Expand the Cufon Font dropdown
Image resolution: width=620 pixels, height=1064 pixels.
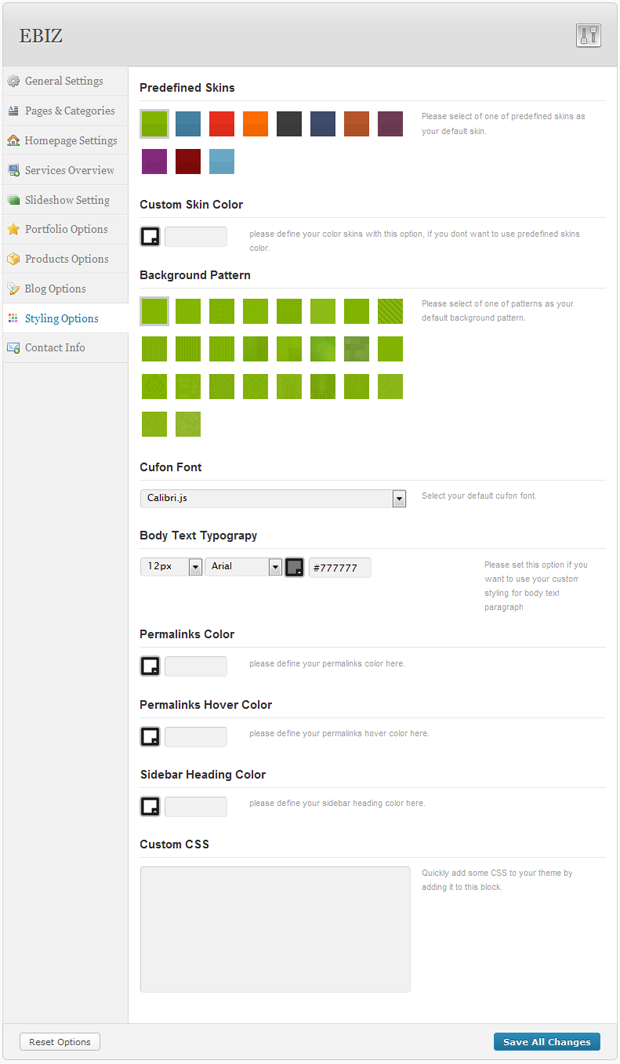tap(399, 498)
